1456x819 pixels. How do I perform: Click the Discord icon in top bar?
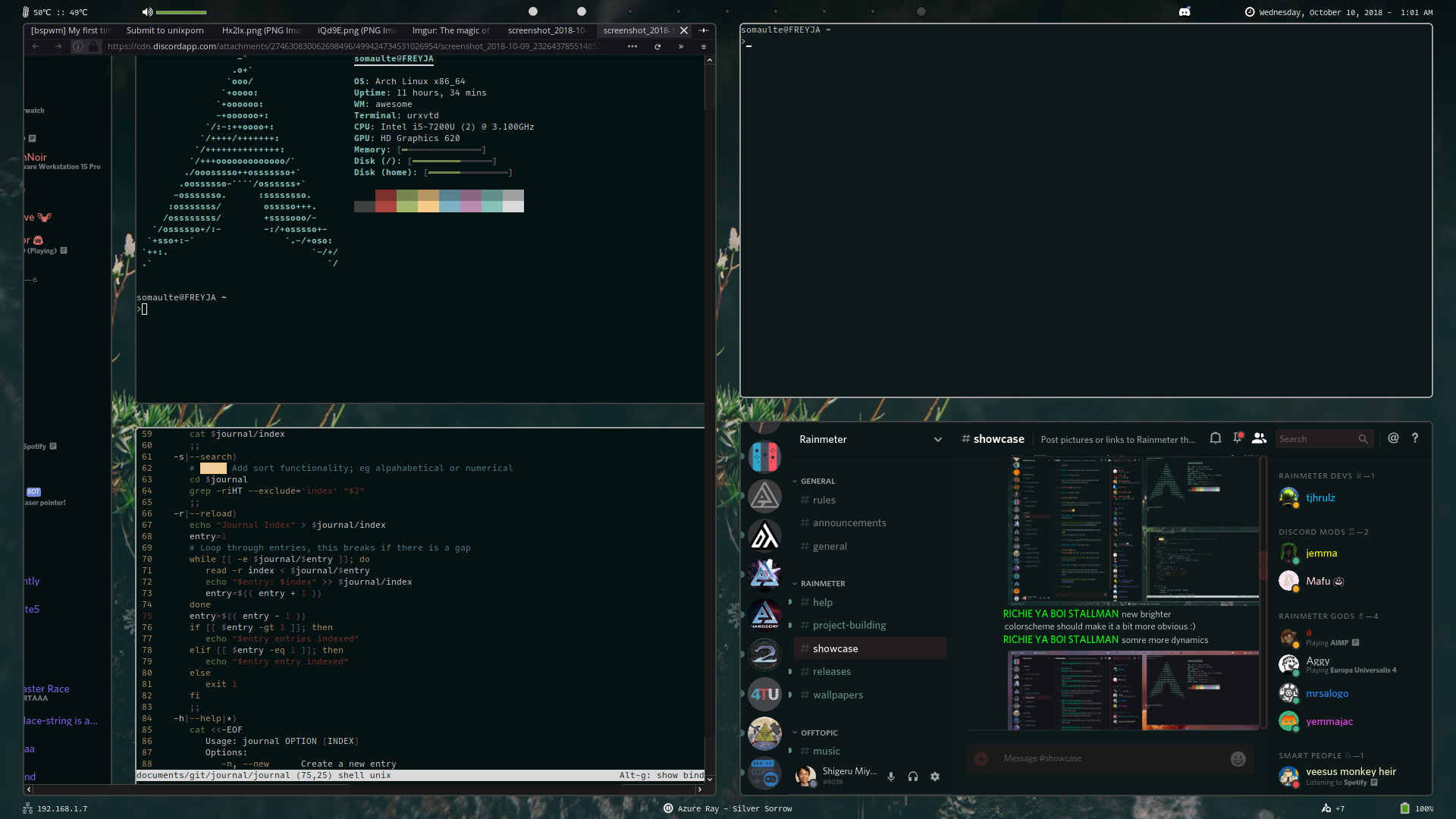tap(1185, 11)
